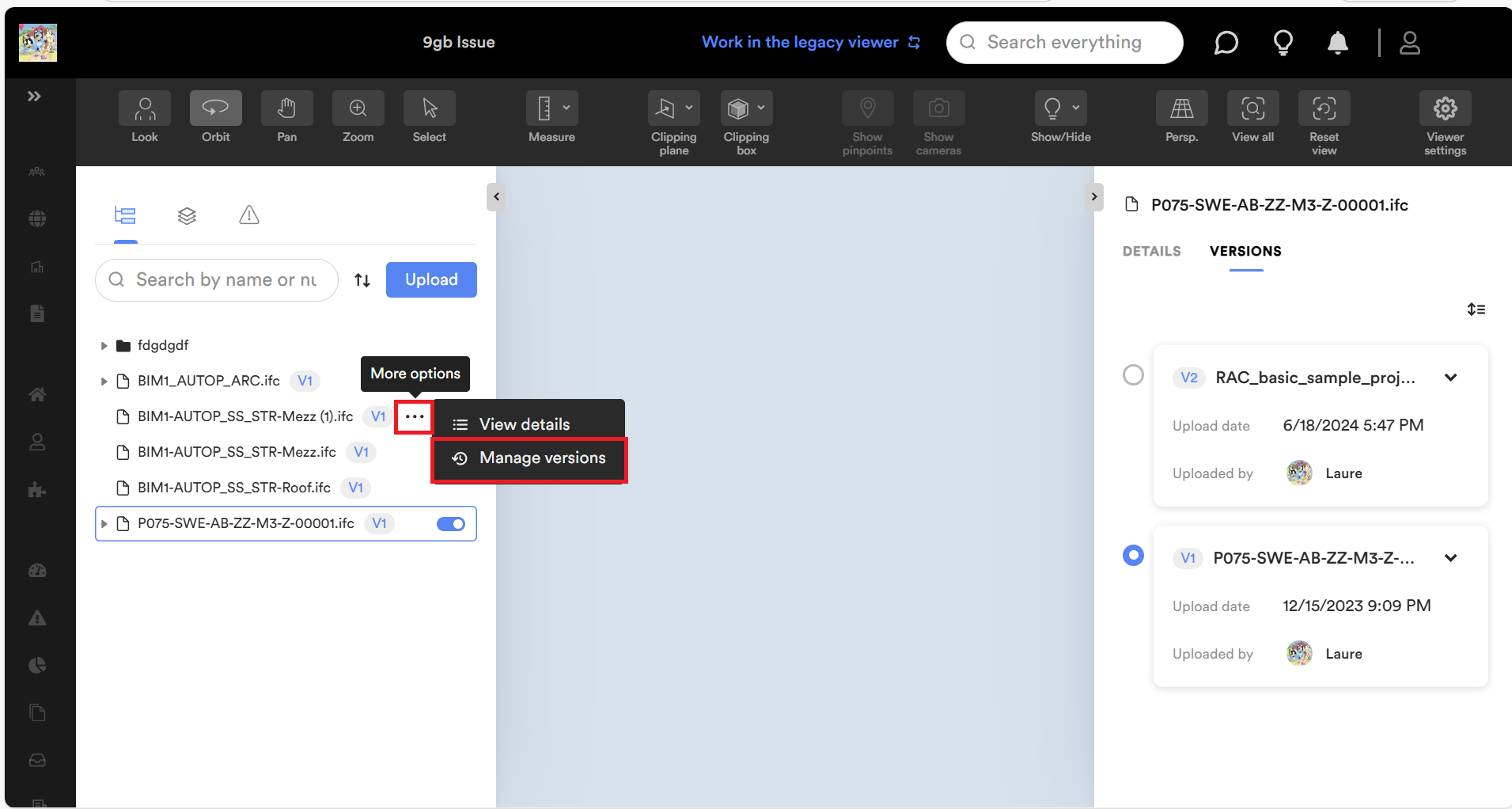Image resolution: width=1512 pixels, height=809 pixels.
Task: Open the layers panel icon tab
Action: [x=187, y=215]
